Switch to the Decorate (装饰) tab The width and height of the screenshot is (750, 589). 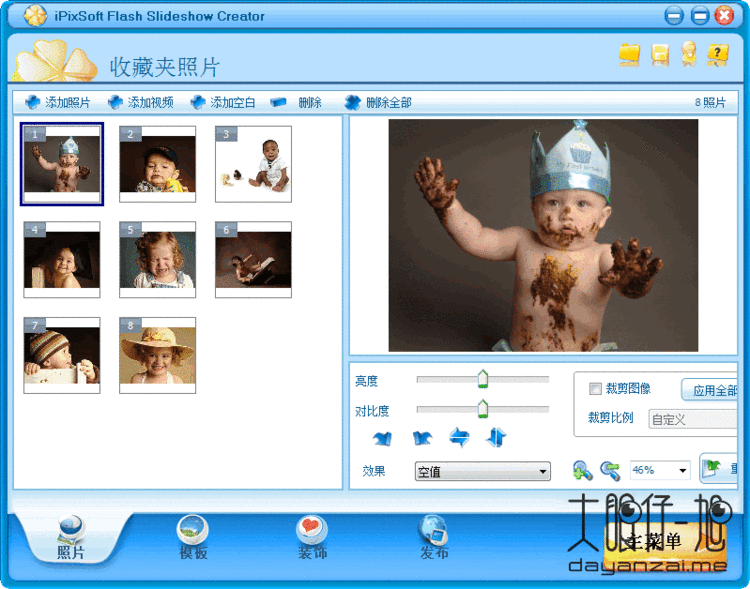[x=312, y=537]
